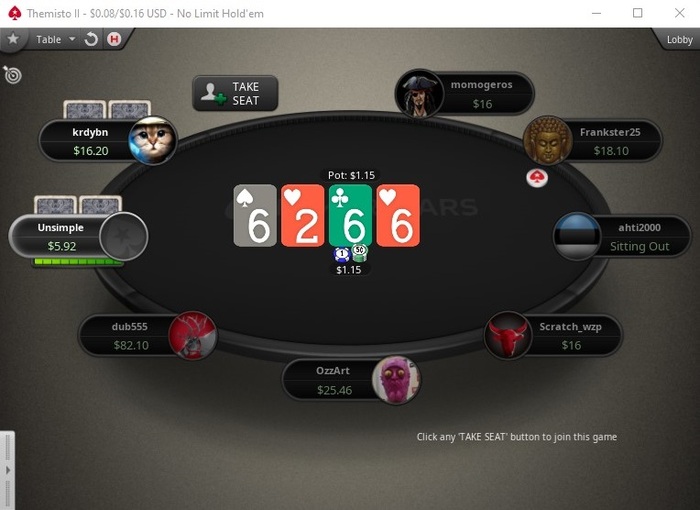The image size is (700, 510).
Task: Click the replay previous hand arrow icon
Action: (91, 39)
